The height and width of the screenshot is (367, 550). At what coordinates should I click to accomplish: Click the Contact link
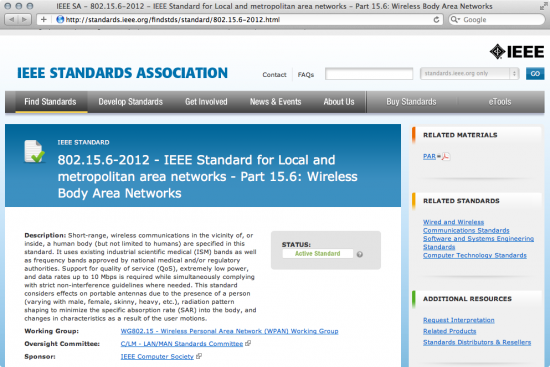(274, 74)
